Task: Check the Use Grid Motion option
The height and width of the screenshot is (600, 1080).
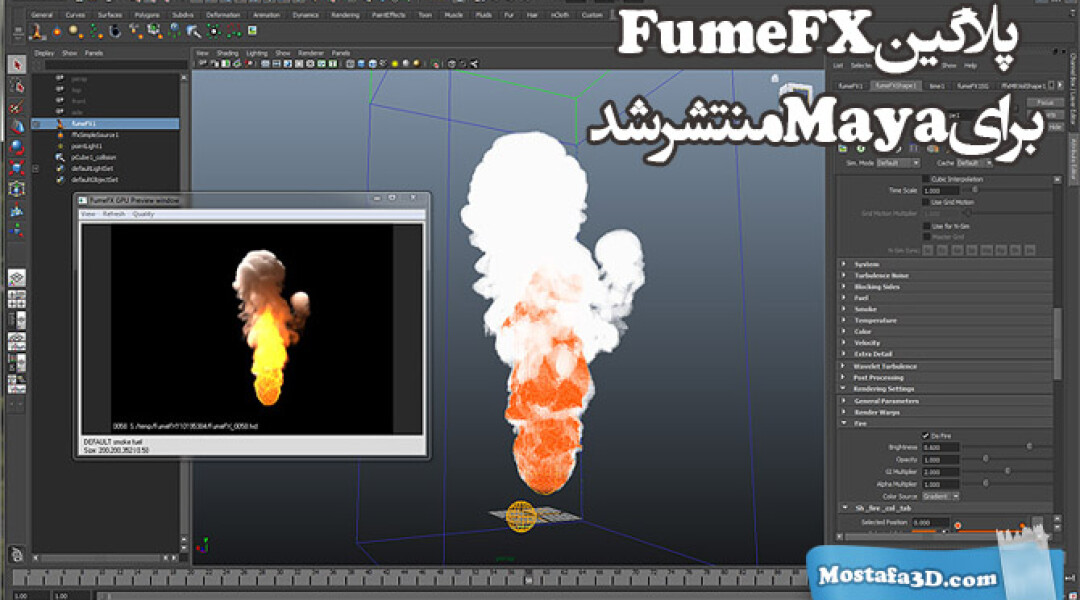Action: pos(925,202)
